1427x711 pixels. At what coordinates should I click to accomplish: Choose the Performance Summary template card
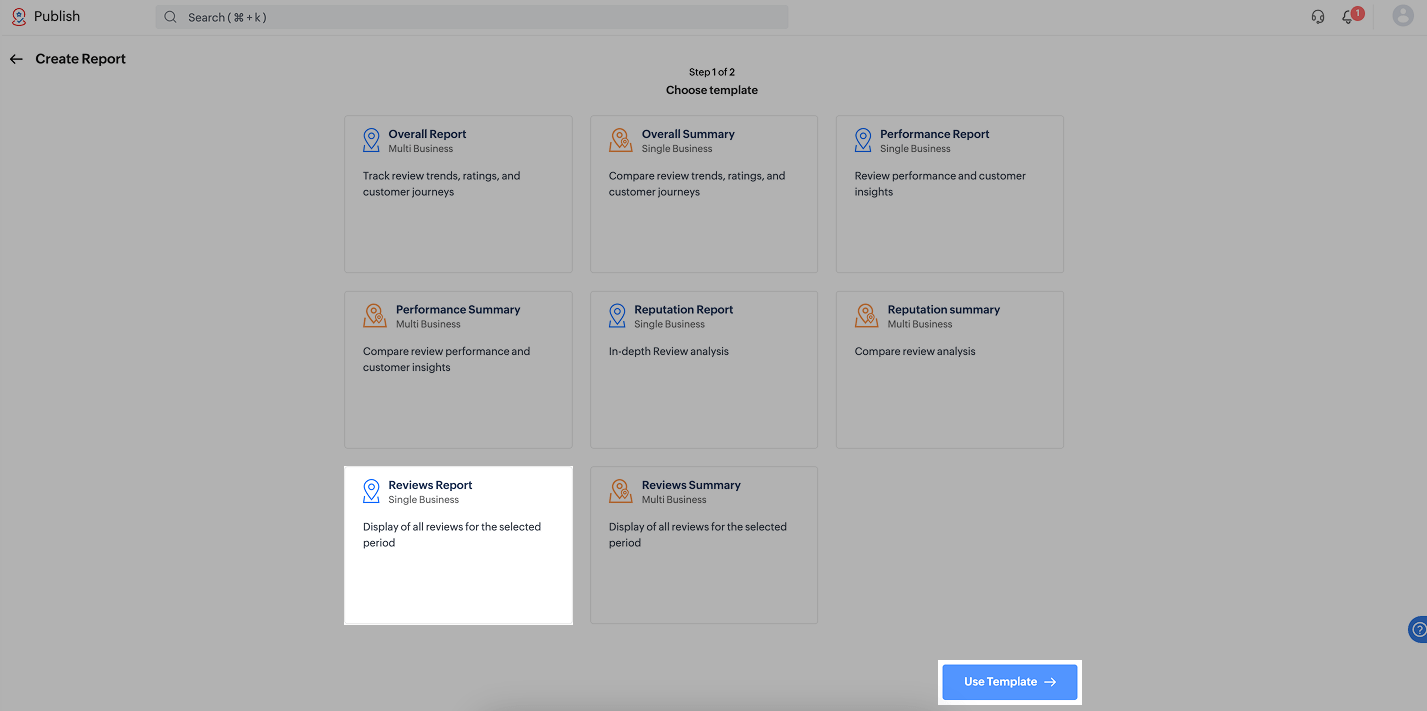click(x=458, y=370)
